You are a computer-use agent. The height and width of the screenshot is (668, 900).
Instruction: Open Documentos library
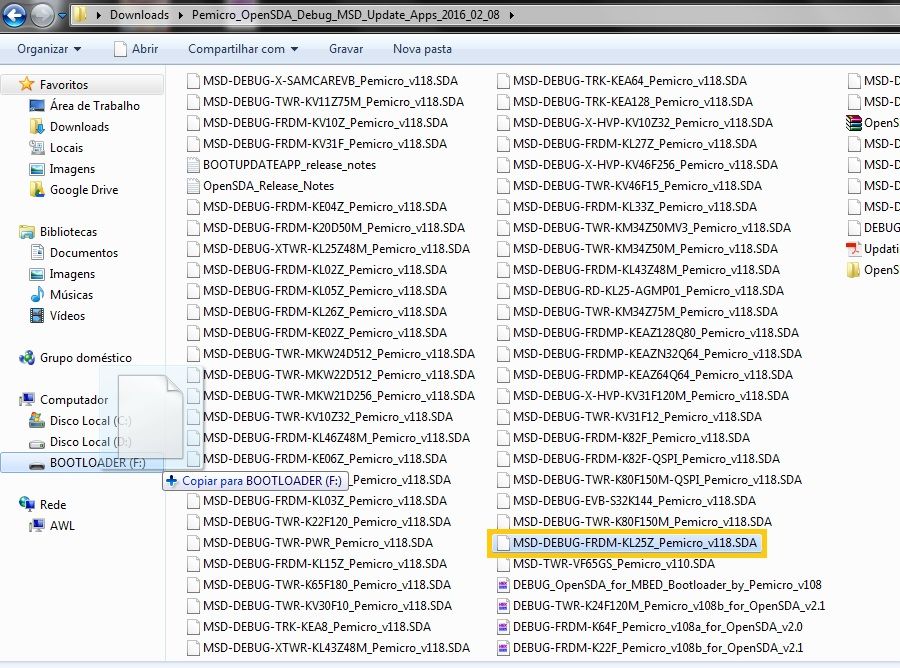(84, 253)
